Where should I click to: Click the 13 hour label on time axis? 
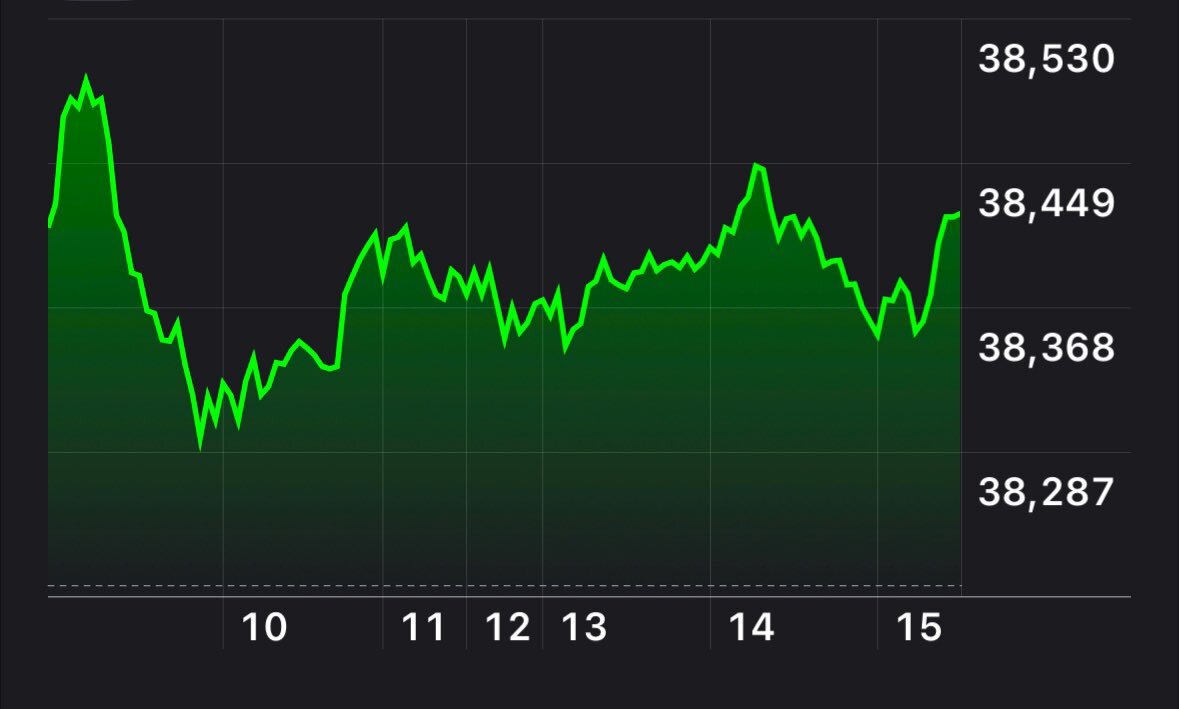(584, 627)
